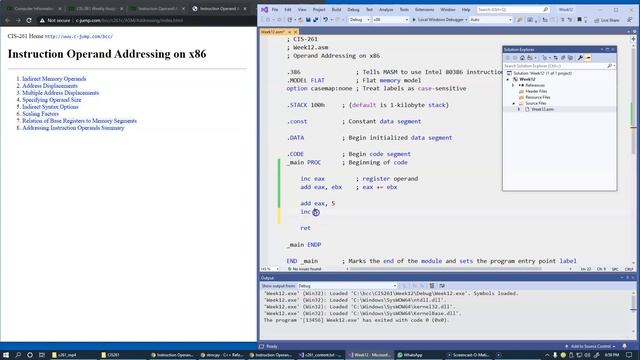The image size is (640, 360).
Task: Open Multiple Address Displacements link
Action: click(60, 93)
